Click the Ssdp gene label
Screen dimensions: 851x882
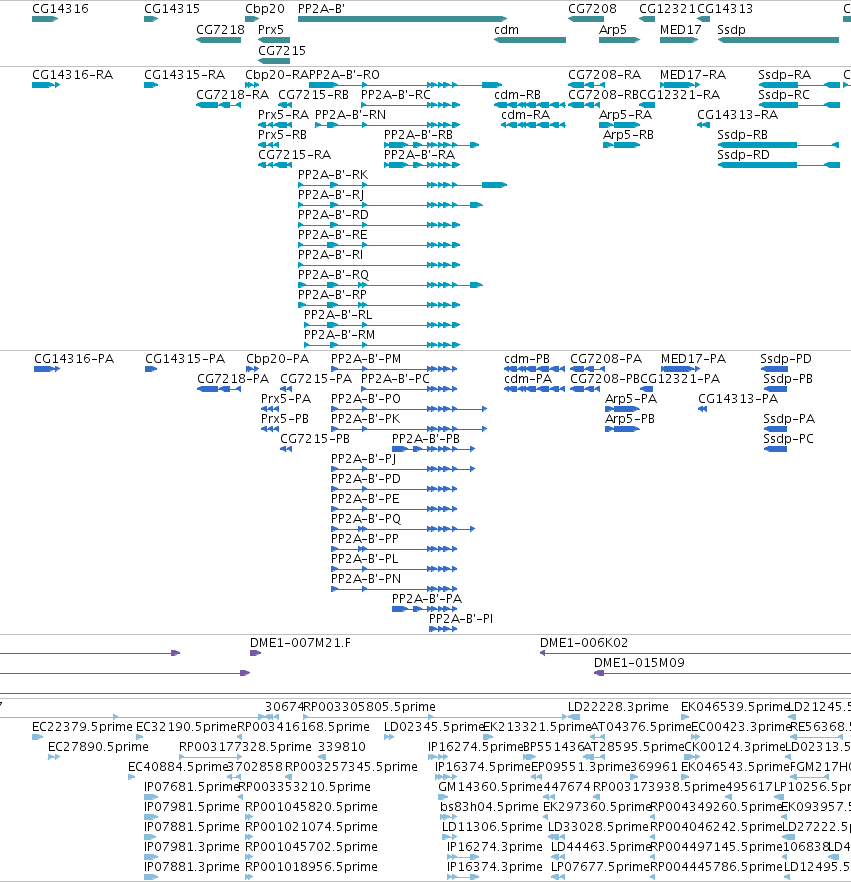(731, 30)
